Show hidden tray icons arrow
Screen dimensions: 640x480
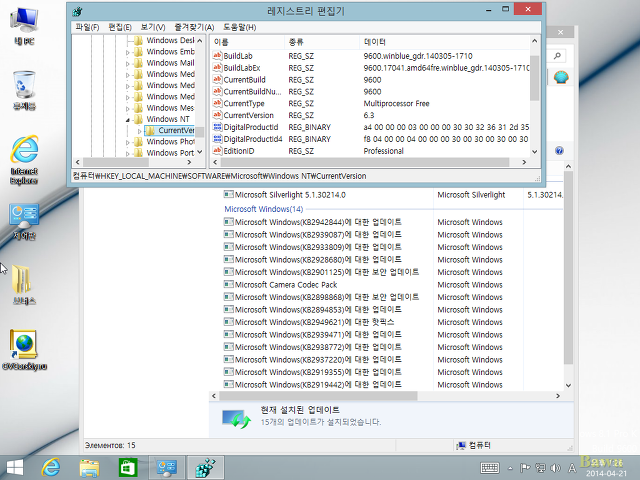510,468
